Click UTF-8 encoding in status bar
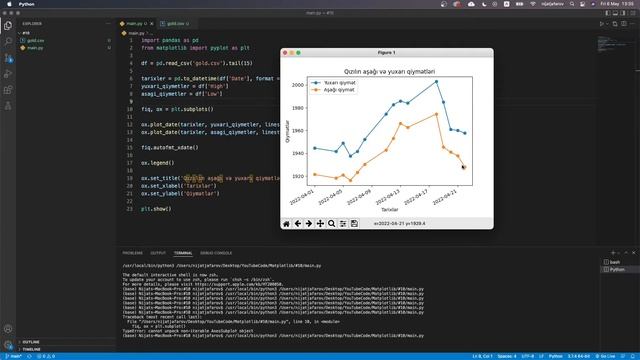This screenshot has height=360, width=640. pos(527,356)
